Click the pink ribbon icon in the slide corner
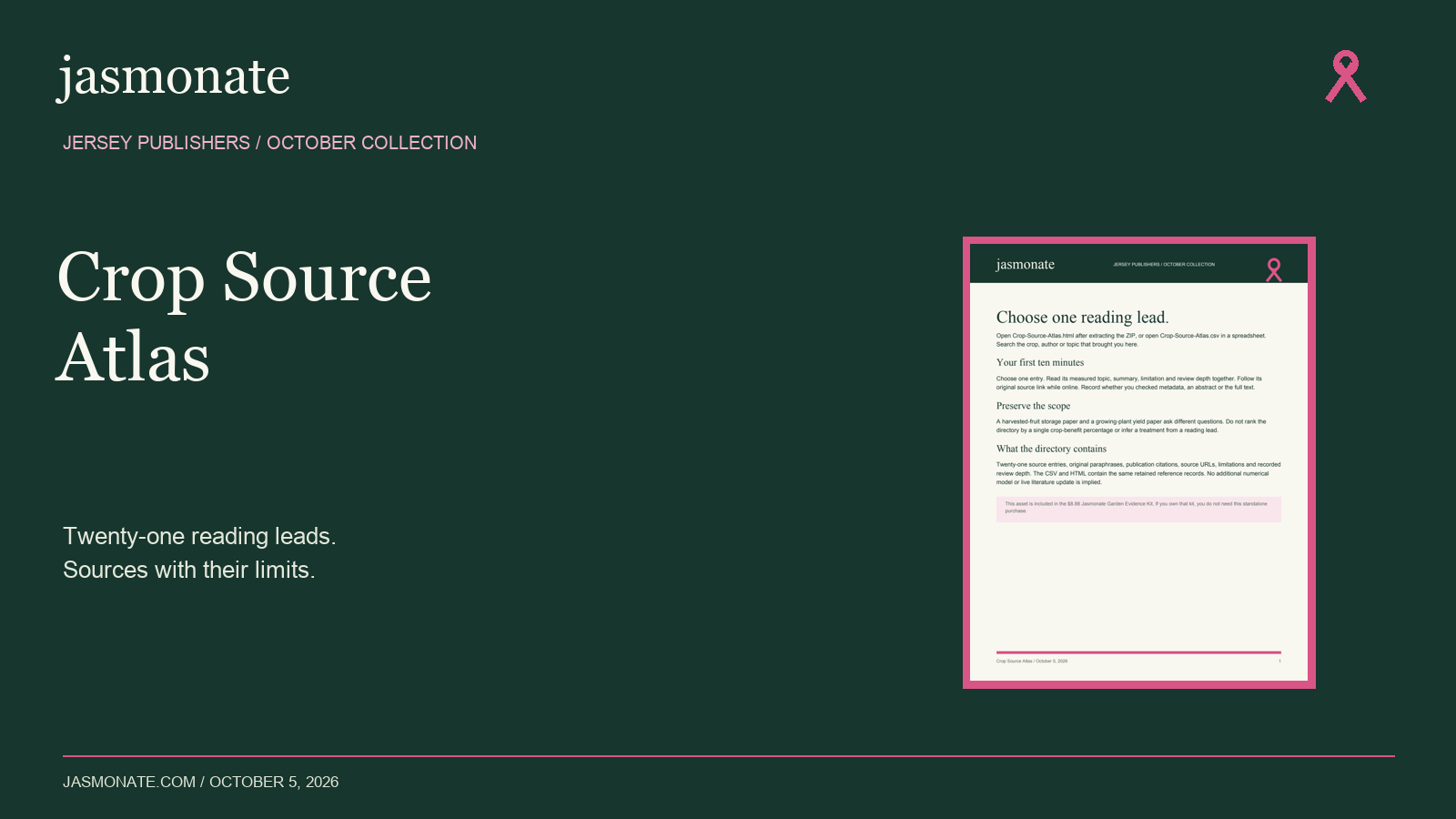This screenshot has height=819, width=1456. 1346,76
